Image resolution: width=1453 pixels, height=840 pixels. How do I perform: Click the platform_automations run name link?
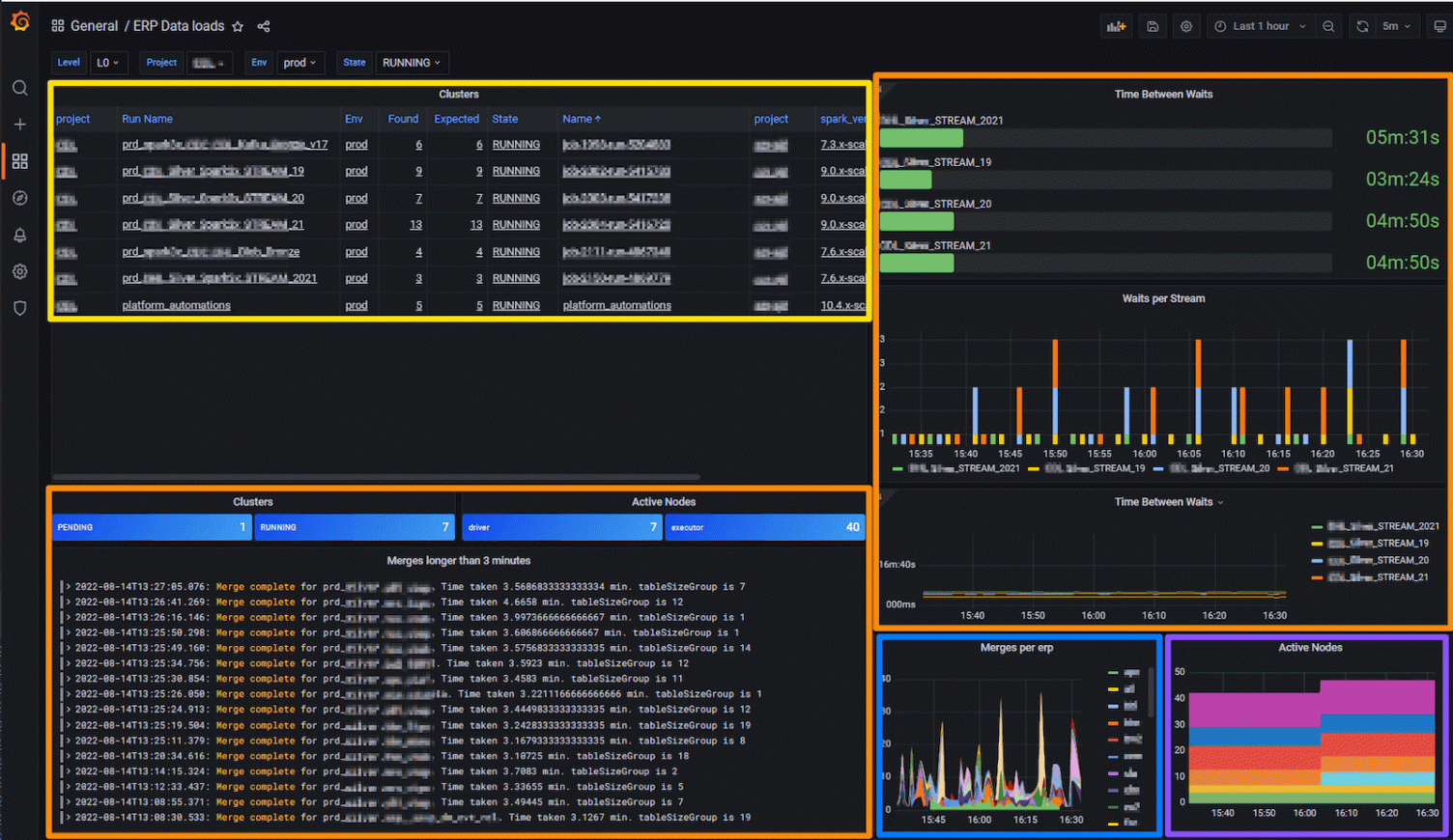click(x=176, y=305)
